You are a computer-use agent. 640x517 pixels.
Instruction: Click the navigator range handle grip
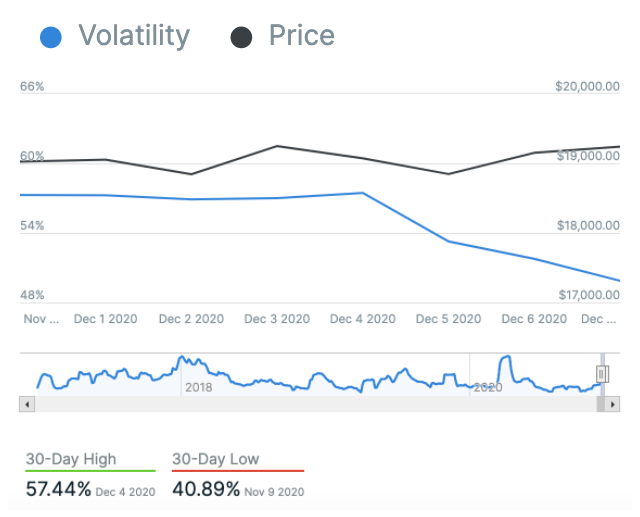tap(602, 373)
